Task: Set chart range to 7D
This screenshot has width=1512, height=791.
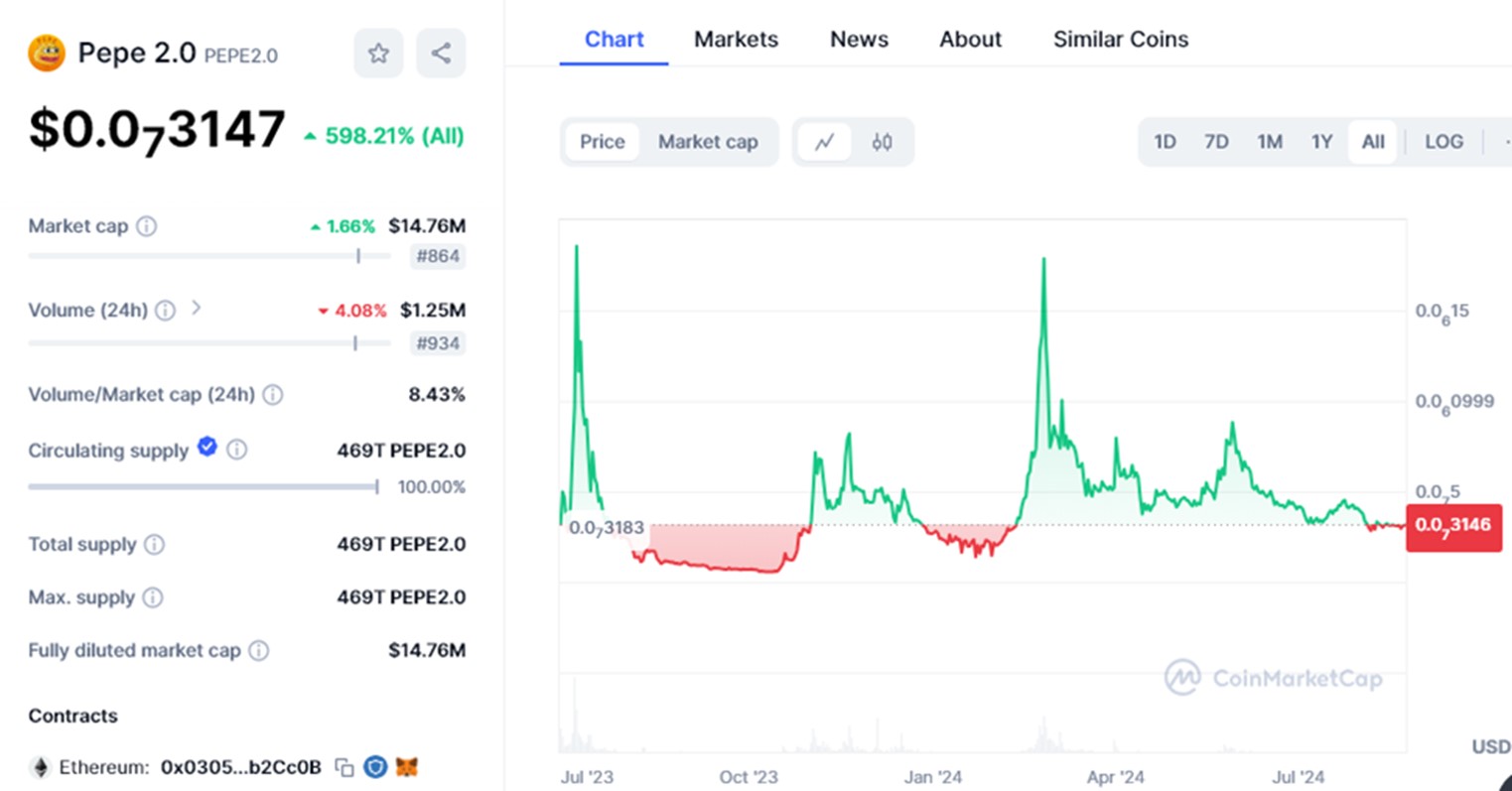Action: [1216, 142]
